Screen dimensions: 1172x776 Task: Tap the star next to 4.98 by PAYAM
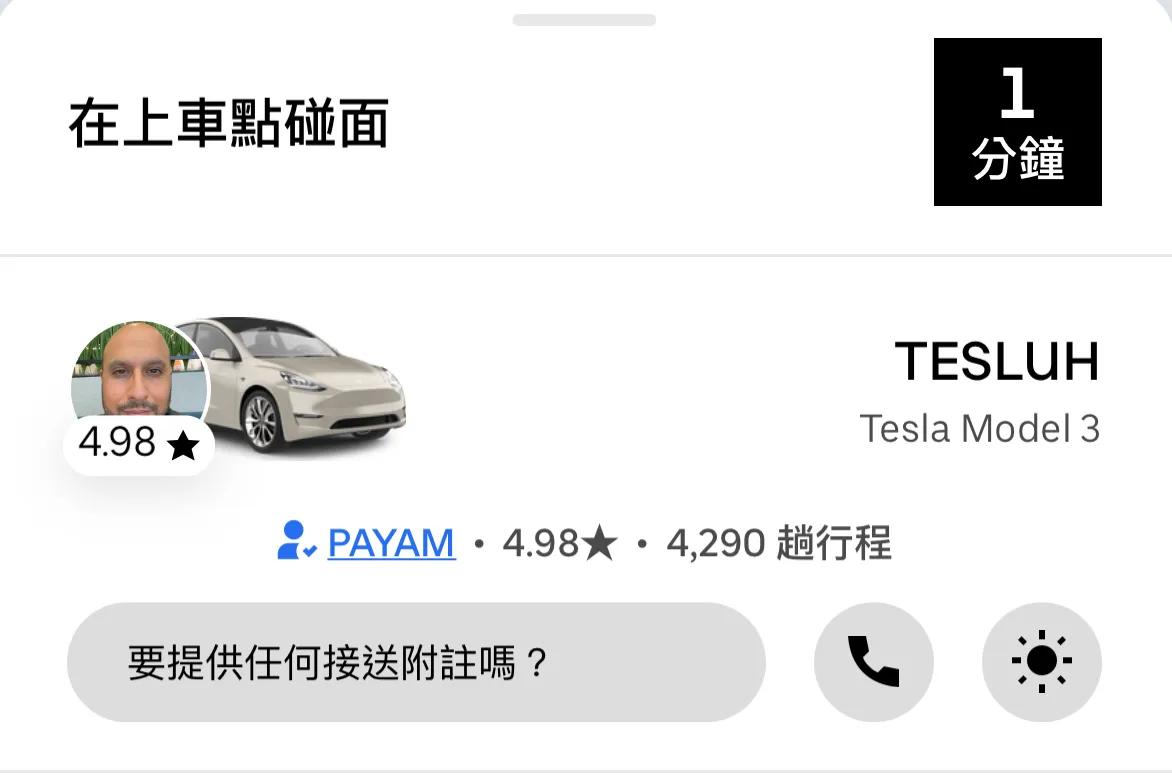[600, 543]
